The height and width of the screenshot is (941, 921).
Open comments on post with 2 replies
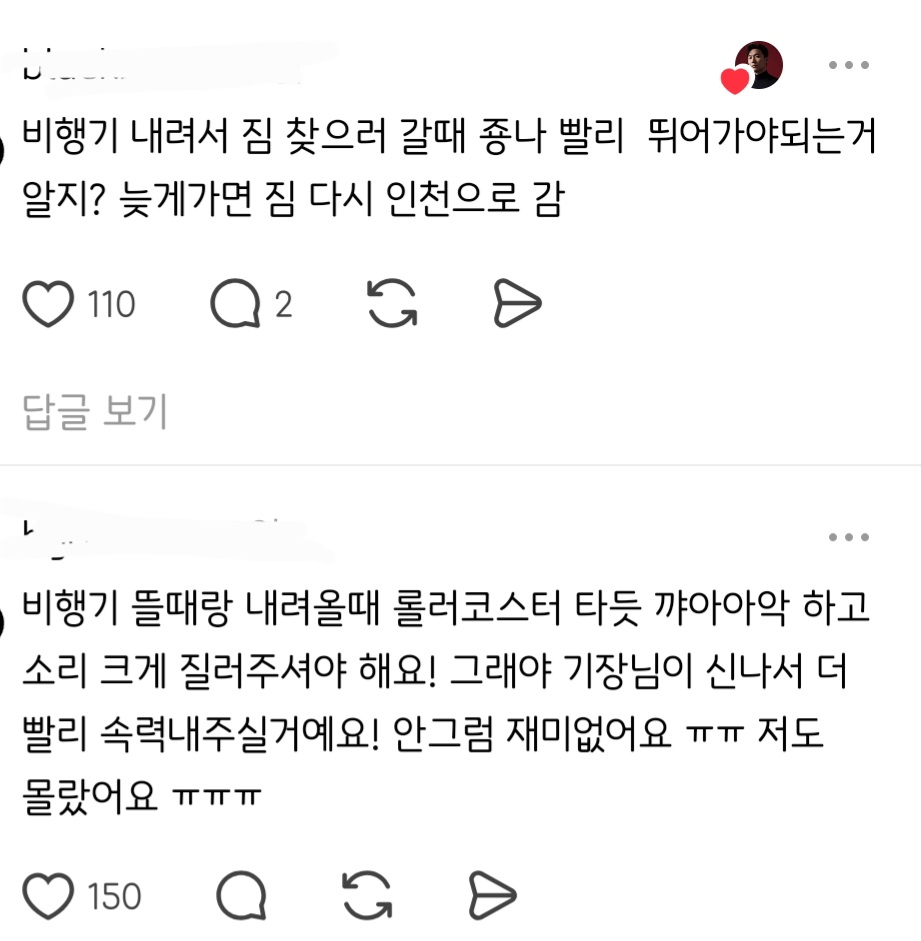[235, 303]
